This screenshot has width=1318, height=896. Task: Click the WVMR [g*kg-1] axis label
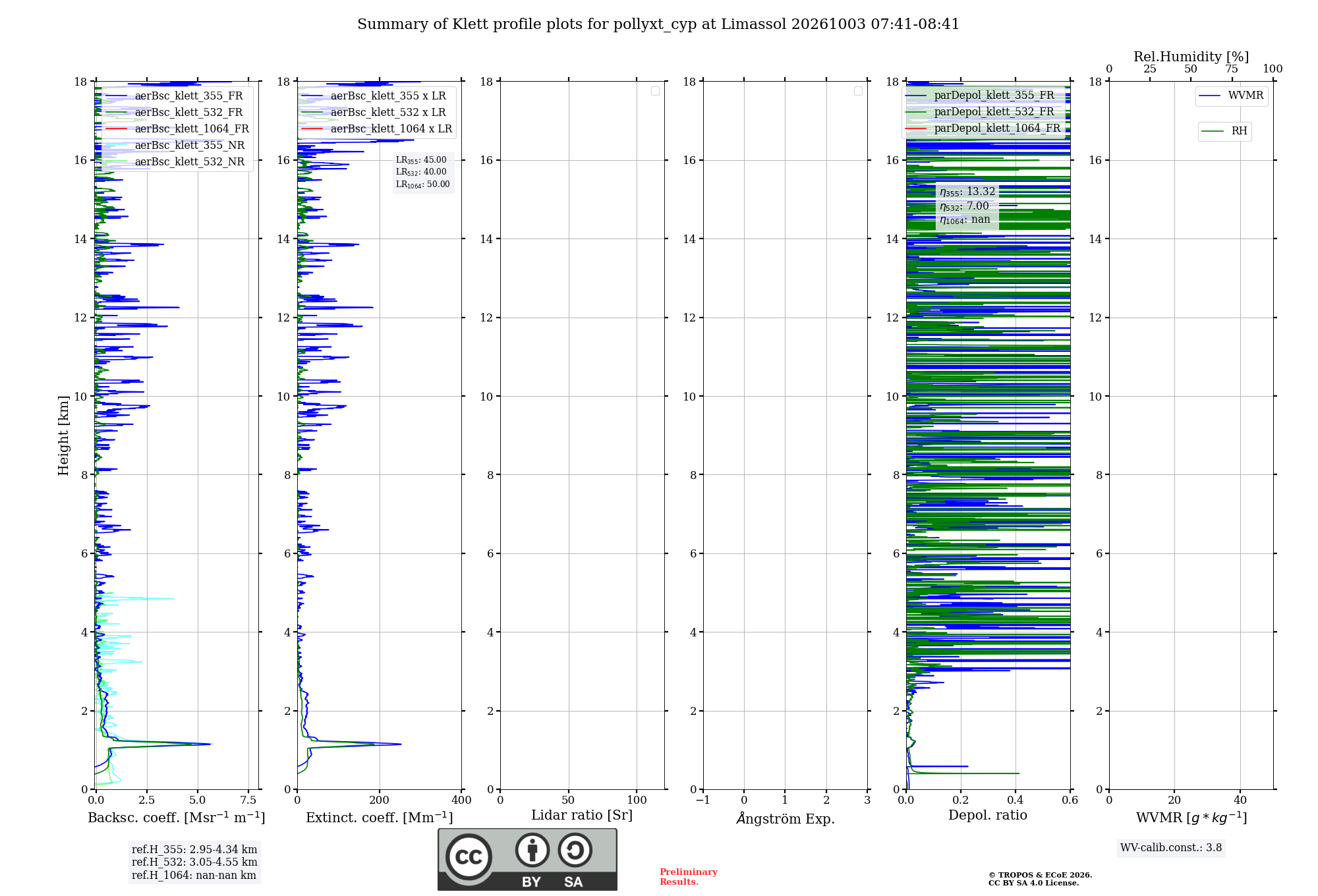tap(1191, 818)
